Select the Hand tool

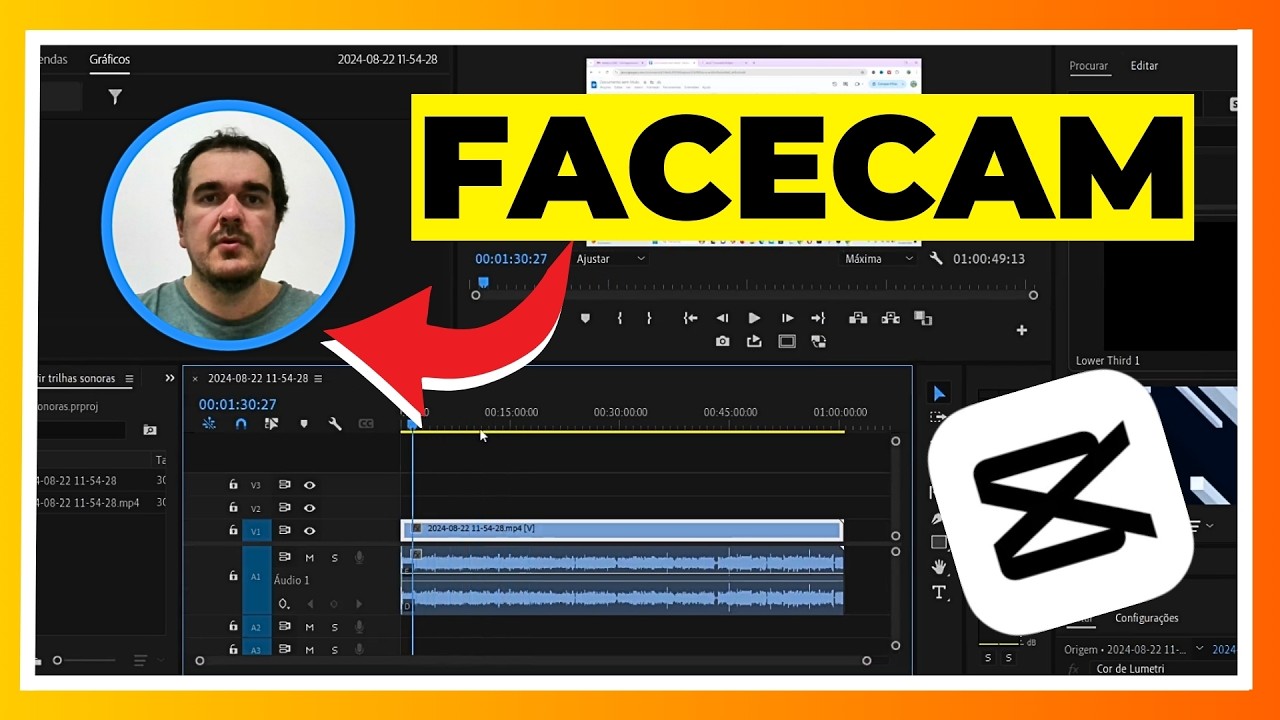pyautogui.click(x=939, y=567)
